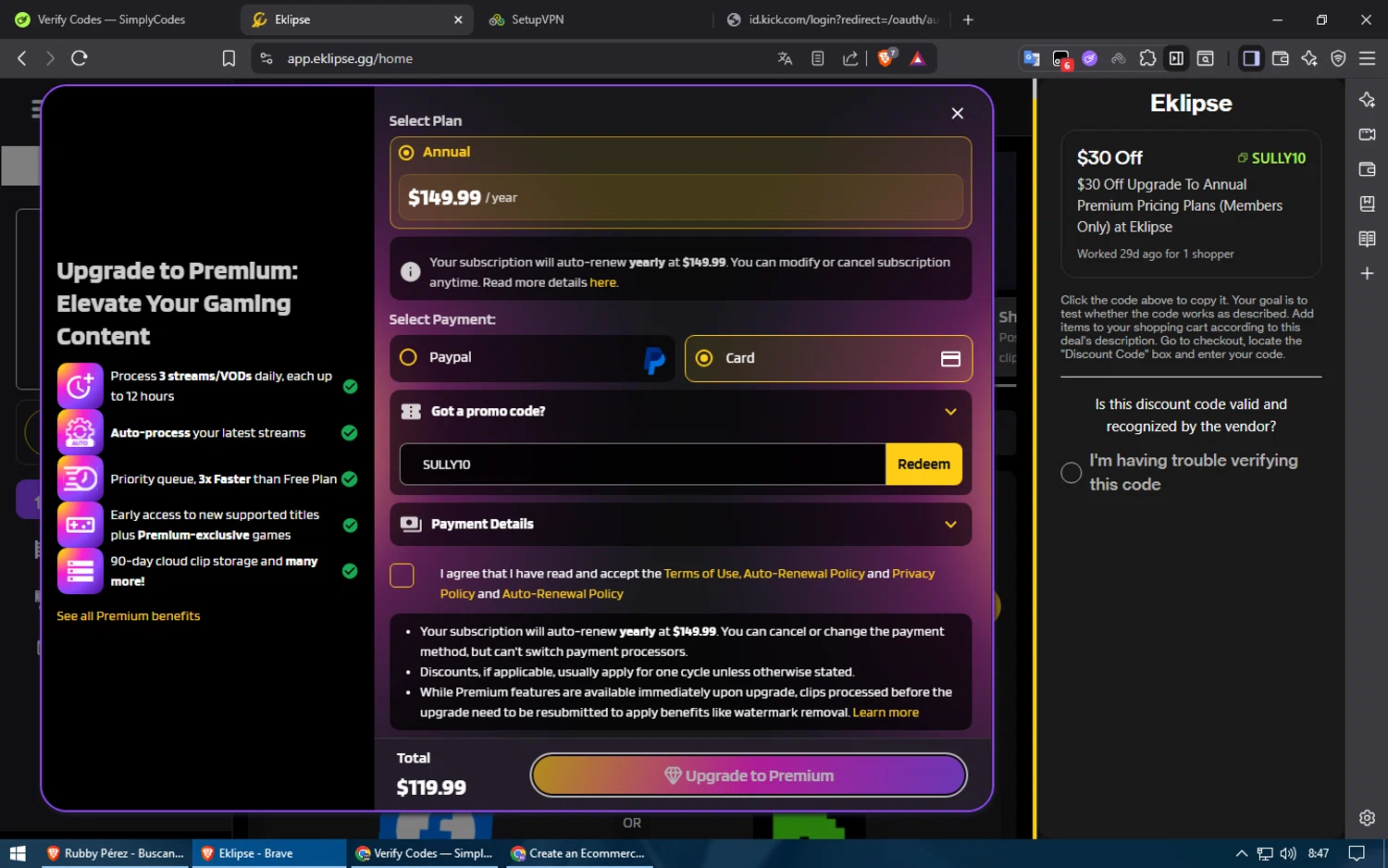The width and height of the screenshot is (1388, 868).
Task: Open reader mode icon
Action: coord(818,58)
